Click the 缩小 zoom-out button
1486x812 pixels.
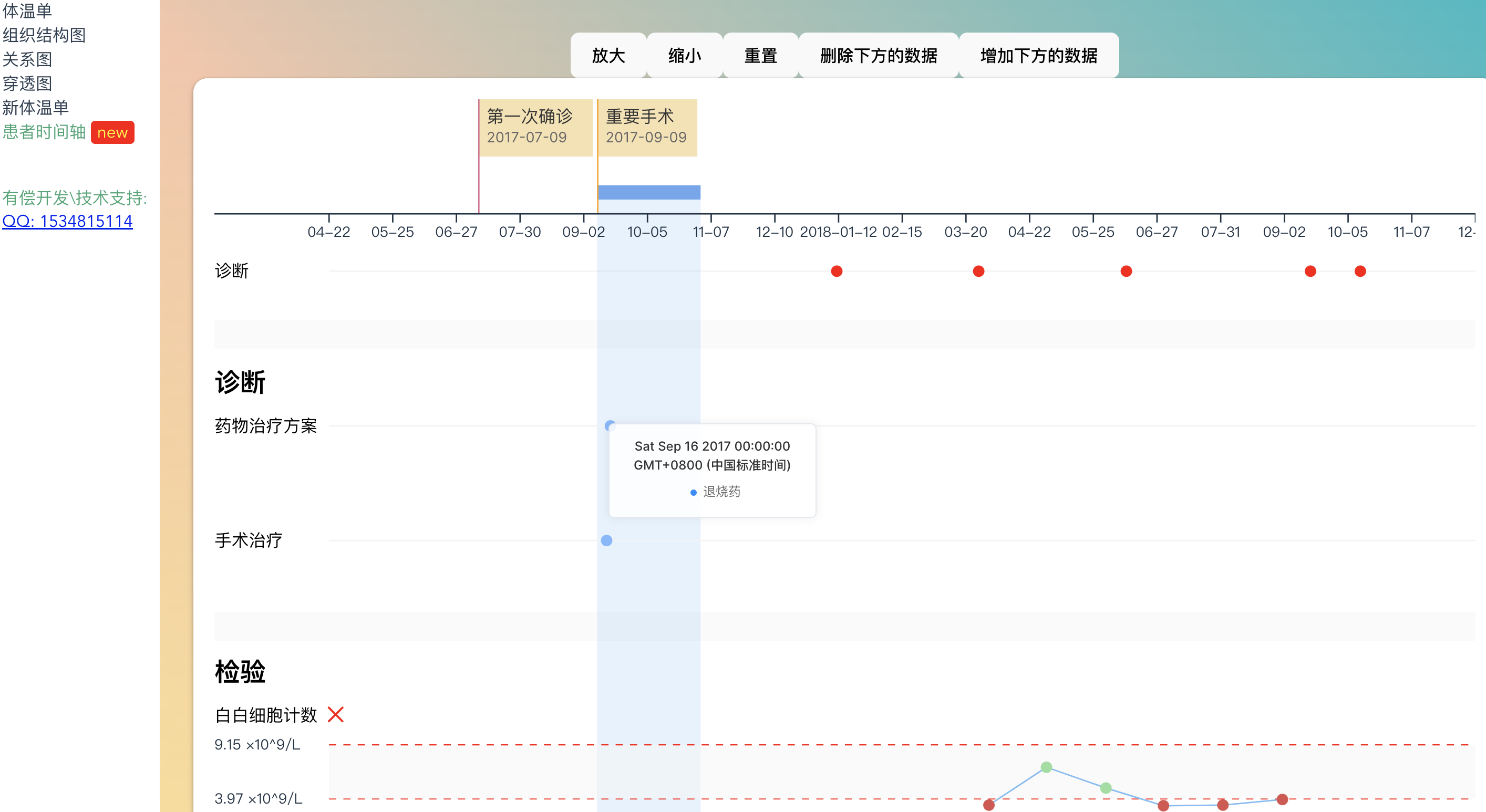[x=684, y=56]
